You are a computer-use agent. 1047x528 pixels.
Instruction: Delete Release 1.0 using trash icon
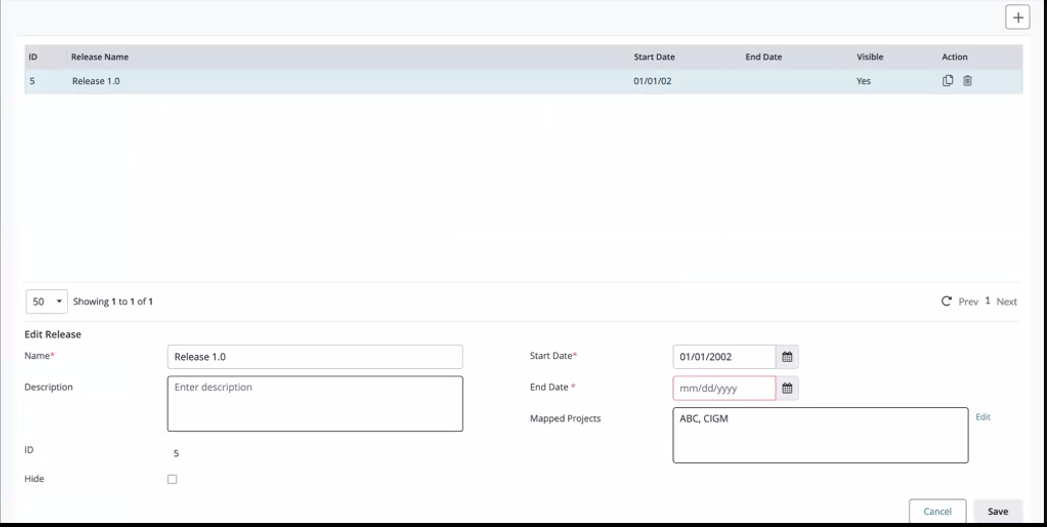pyautogui.click(x=967, y=81)
